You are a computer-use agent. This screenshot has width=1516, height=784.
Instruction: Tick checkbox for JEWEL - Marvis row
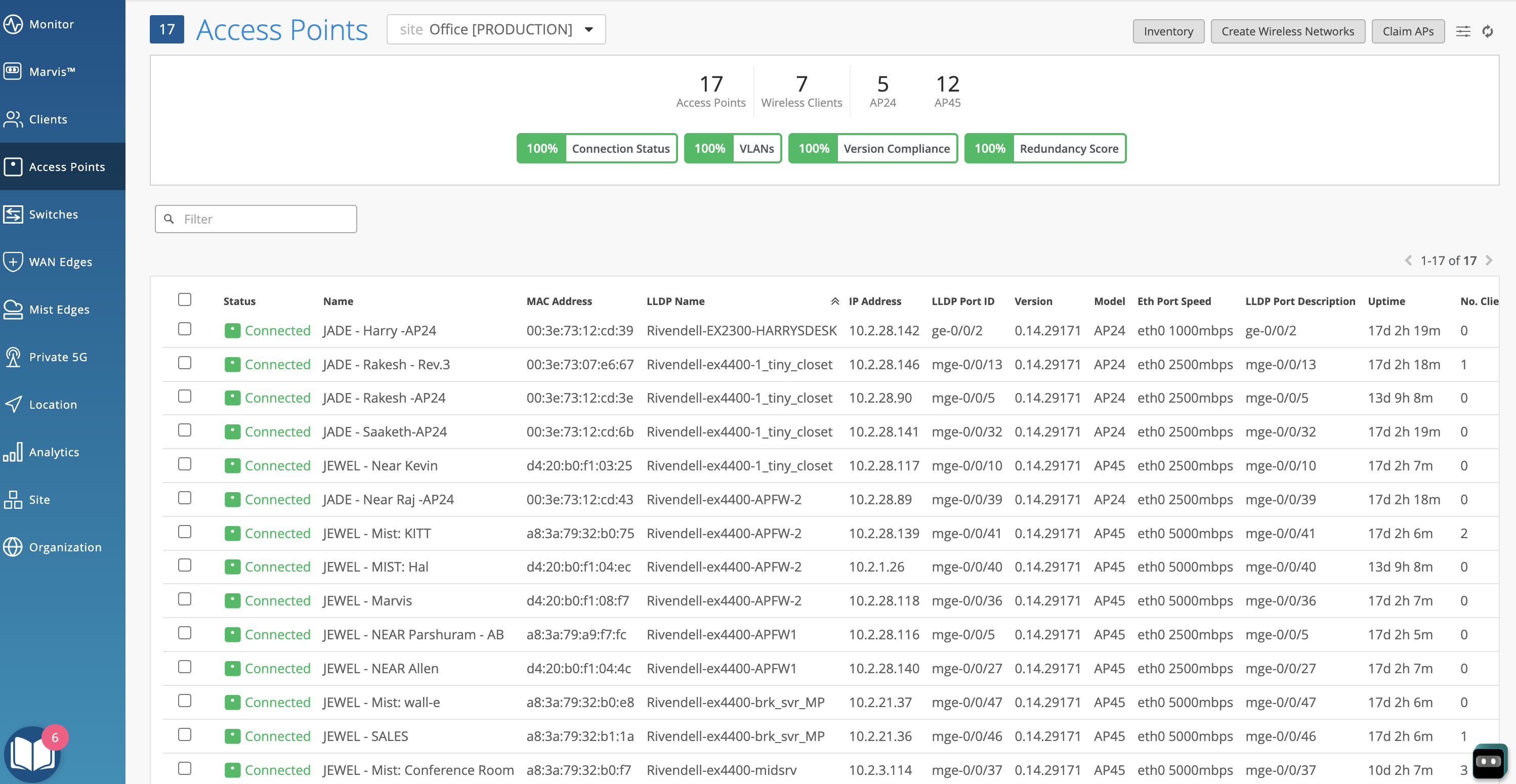click(x=185, y=599)
